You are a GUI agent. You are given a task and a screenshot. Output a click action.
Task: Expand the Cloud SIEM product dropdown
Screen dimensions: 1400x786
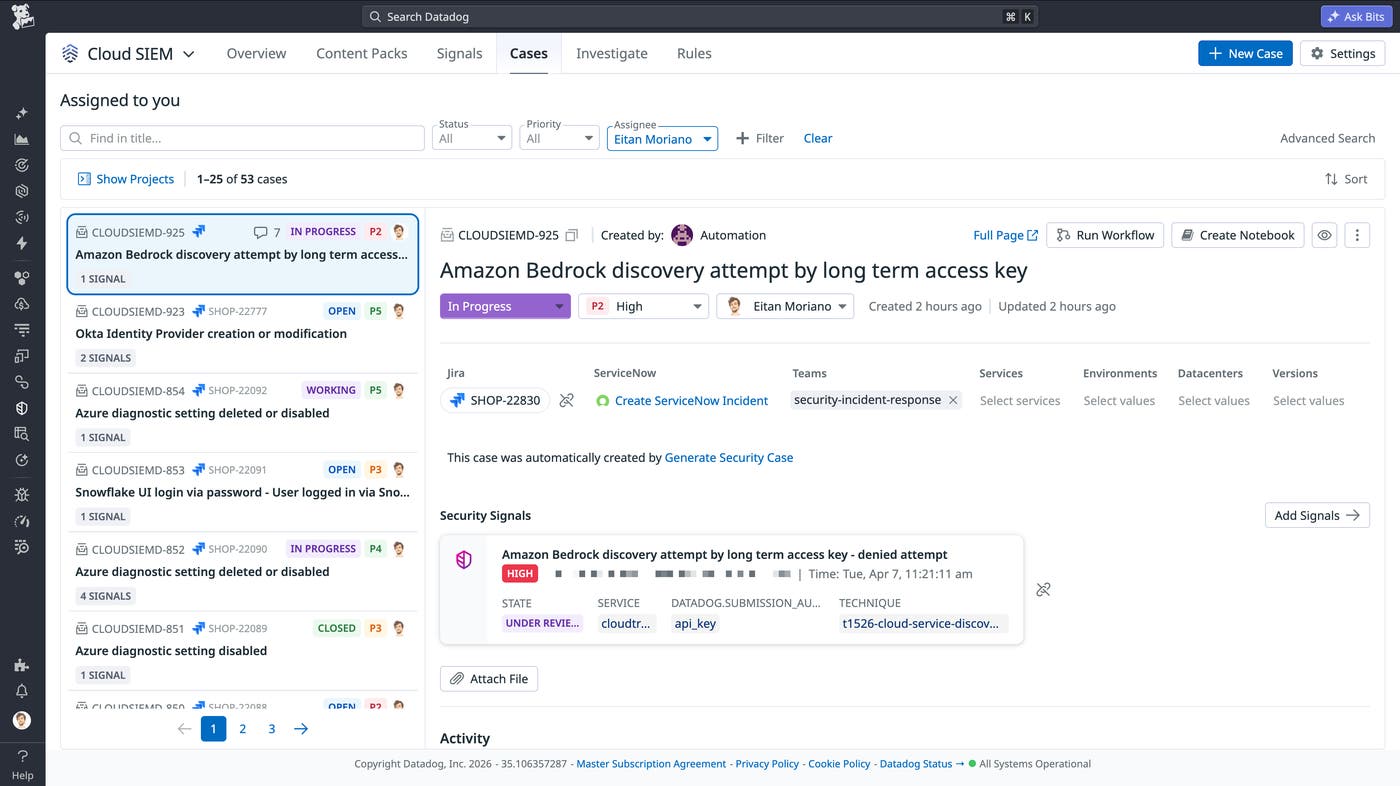[188, 54]
